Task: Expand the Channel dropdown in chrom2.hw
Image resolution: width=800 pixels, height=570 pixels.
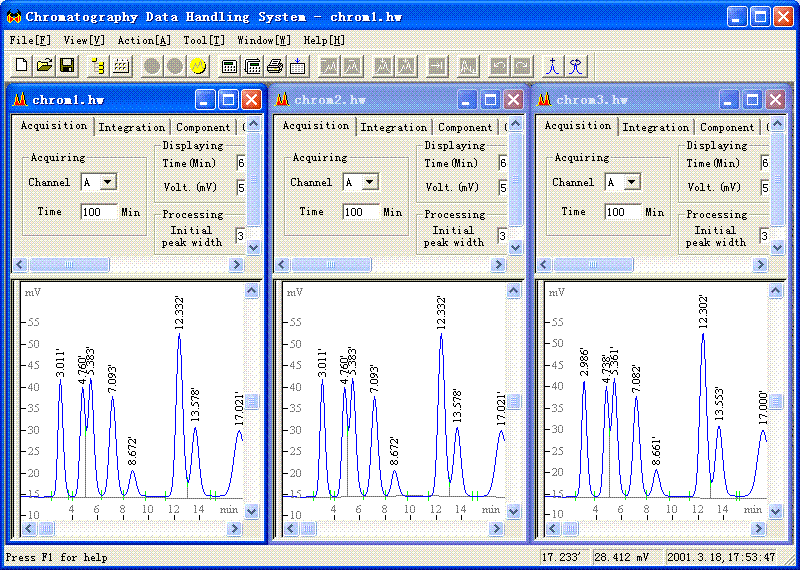Action: [370, 182]
